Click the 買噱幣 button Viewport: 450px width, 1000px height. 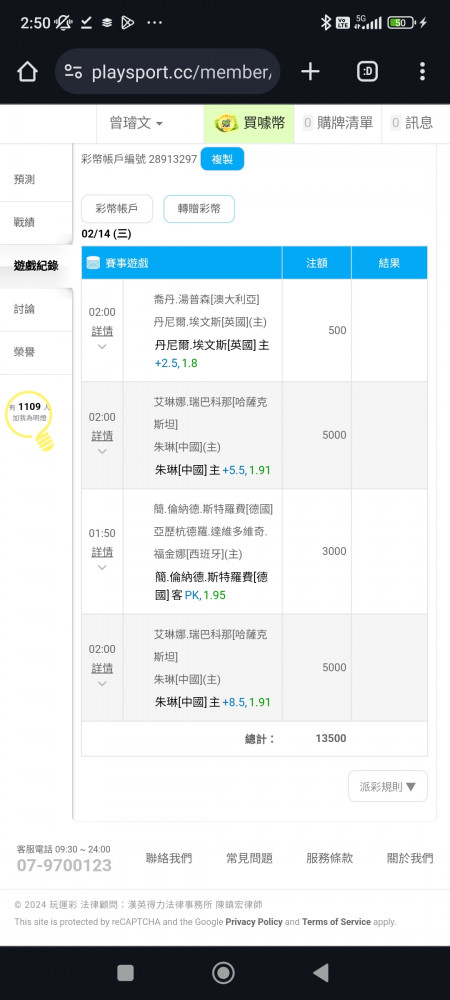[x=249, y=123]
